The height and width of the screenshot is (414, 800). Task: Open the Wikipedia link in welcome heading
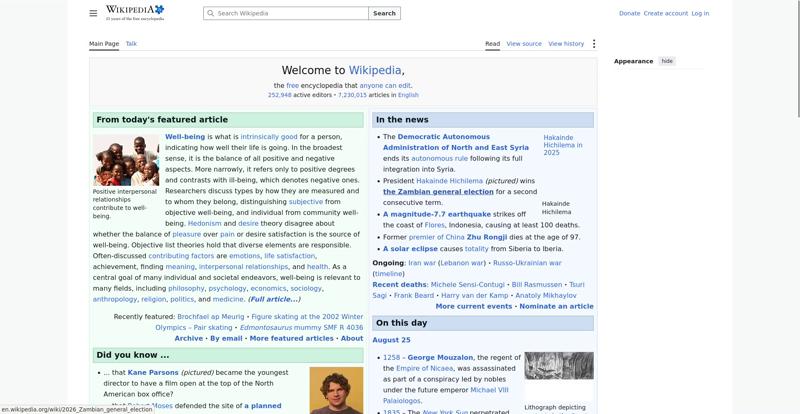pyautogui.click(x=375, y=70)
